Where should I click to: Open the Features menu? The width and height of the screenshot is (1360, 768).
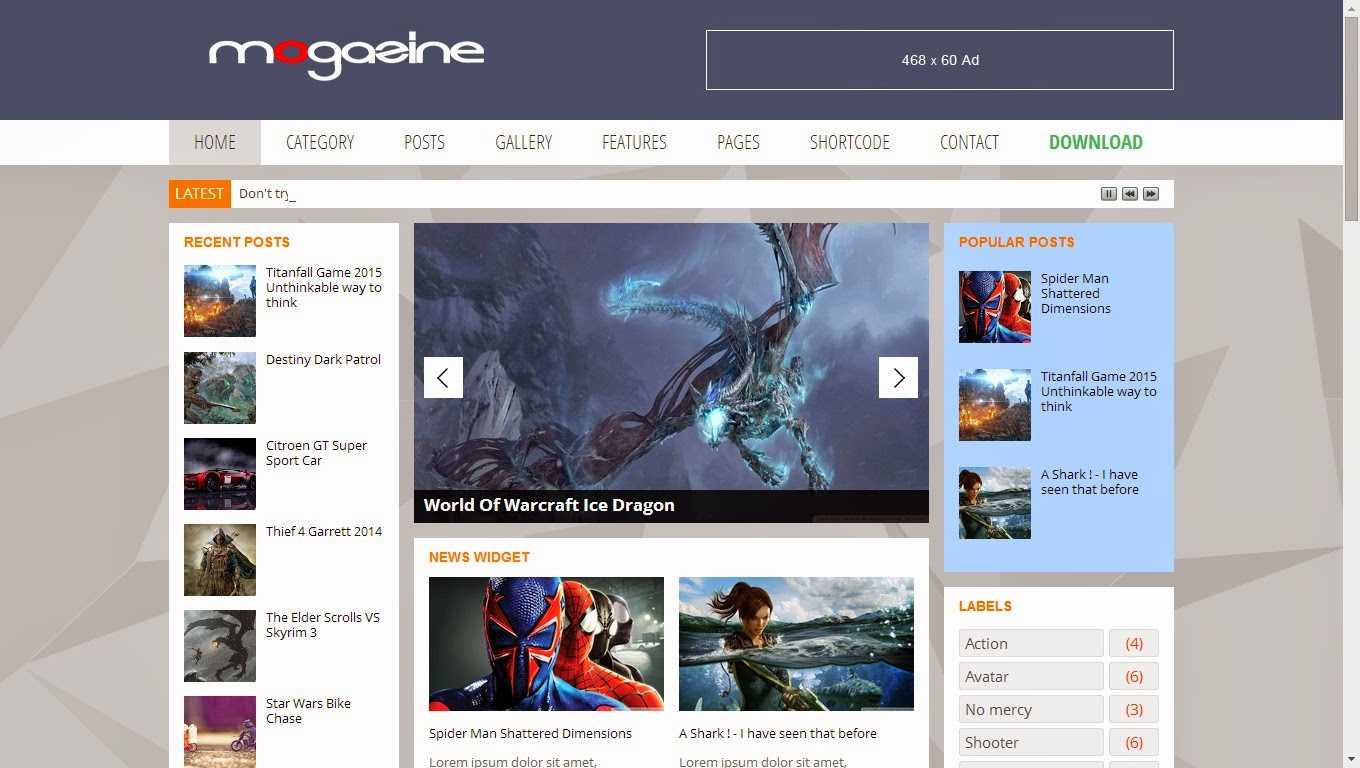tap(634, 142)
